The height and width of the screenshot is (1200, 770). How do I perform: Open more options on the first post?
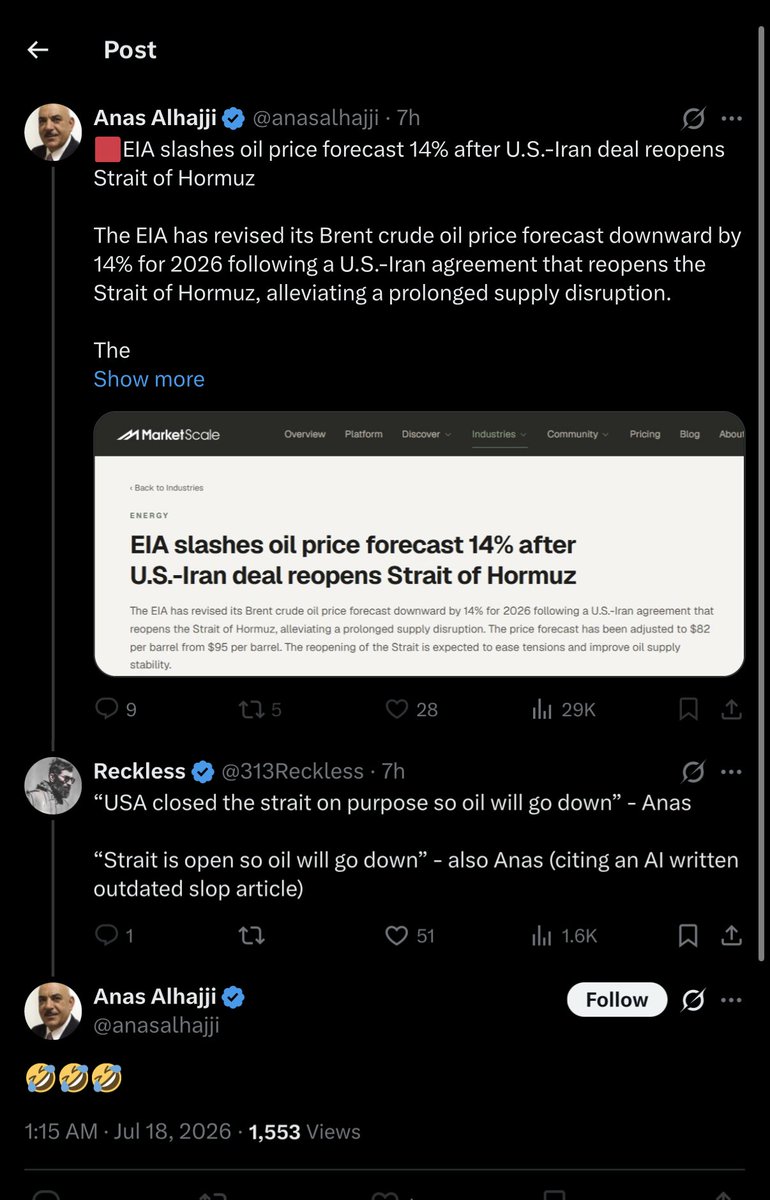coord(731,119)
